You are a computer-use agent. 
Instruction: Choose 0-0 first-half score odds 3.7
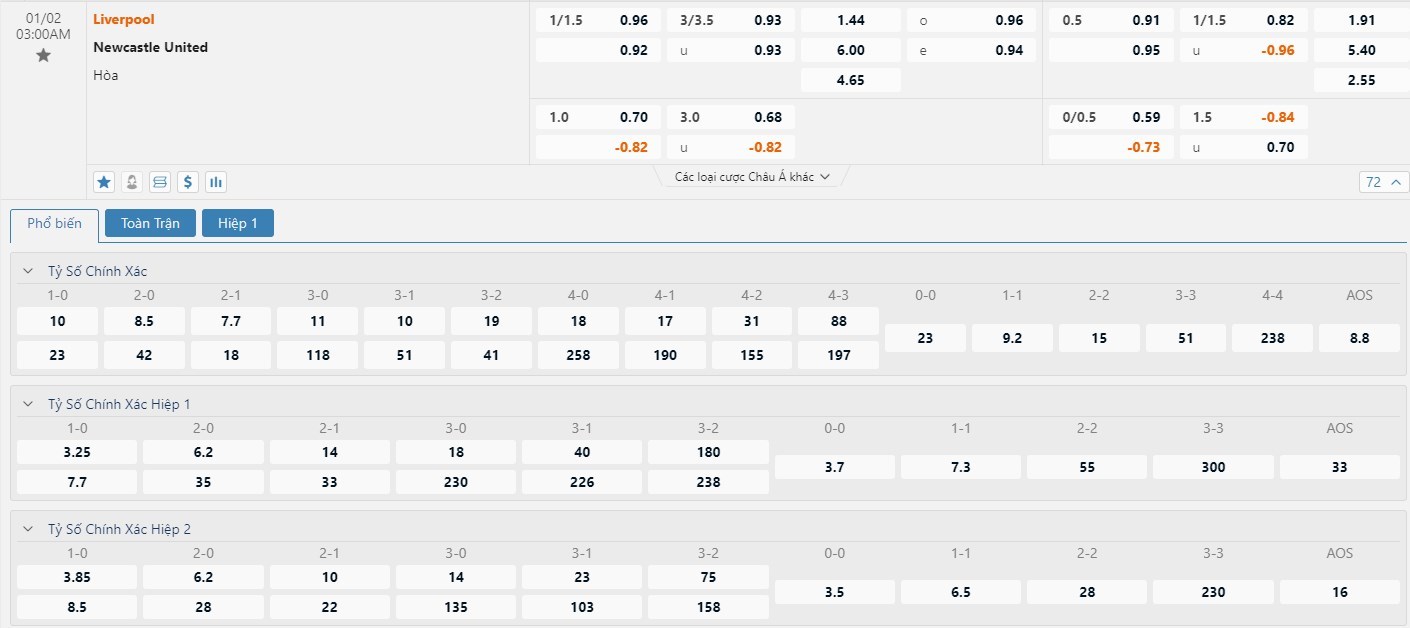(834, 467)
